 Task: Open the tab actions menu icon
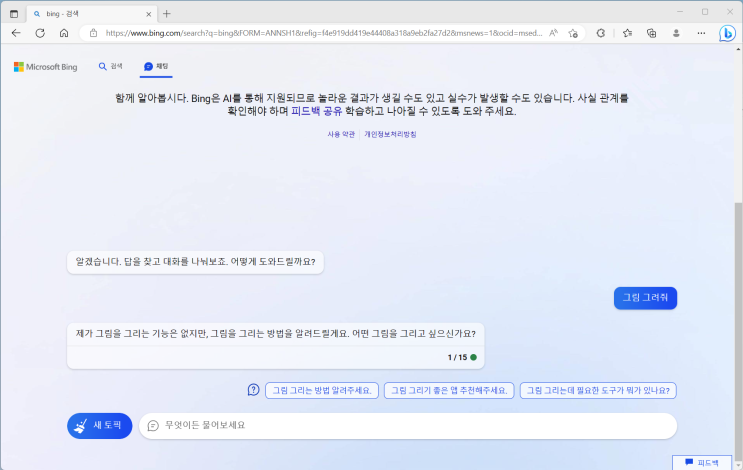pos(14,14)
